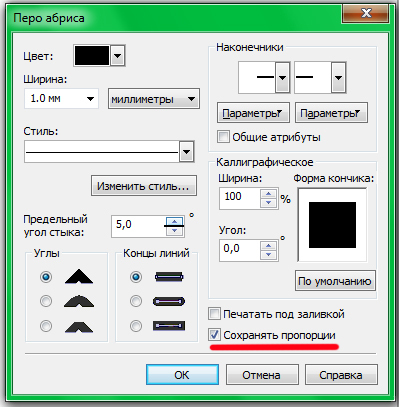Choose the second line caps radio button
This screenshot has height=407, width=399.
coord(136,301)
